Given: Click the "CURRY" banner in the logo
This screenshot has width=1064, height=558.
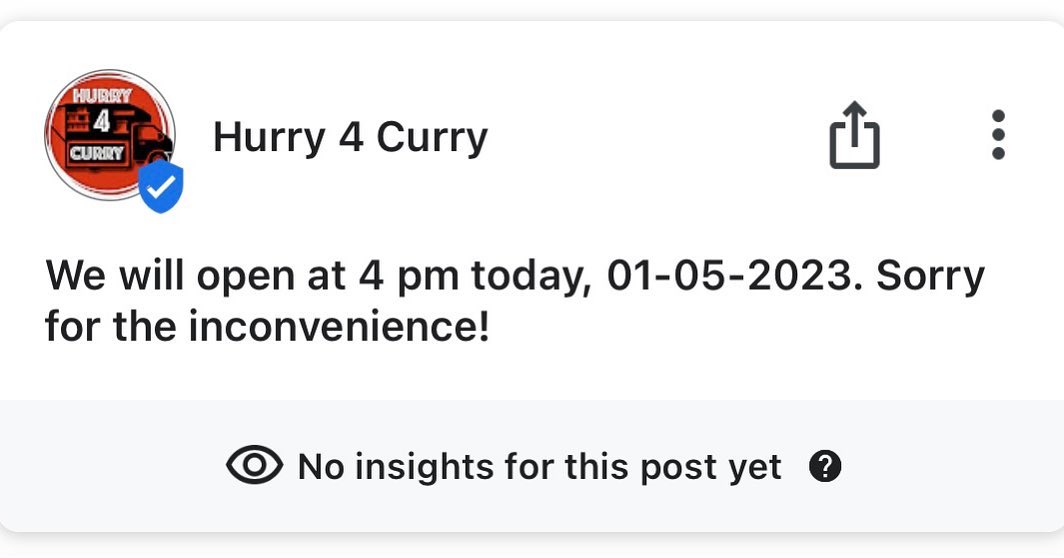Looking at the screenshot, I should click(x=97, y=155).
